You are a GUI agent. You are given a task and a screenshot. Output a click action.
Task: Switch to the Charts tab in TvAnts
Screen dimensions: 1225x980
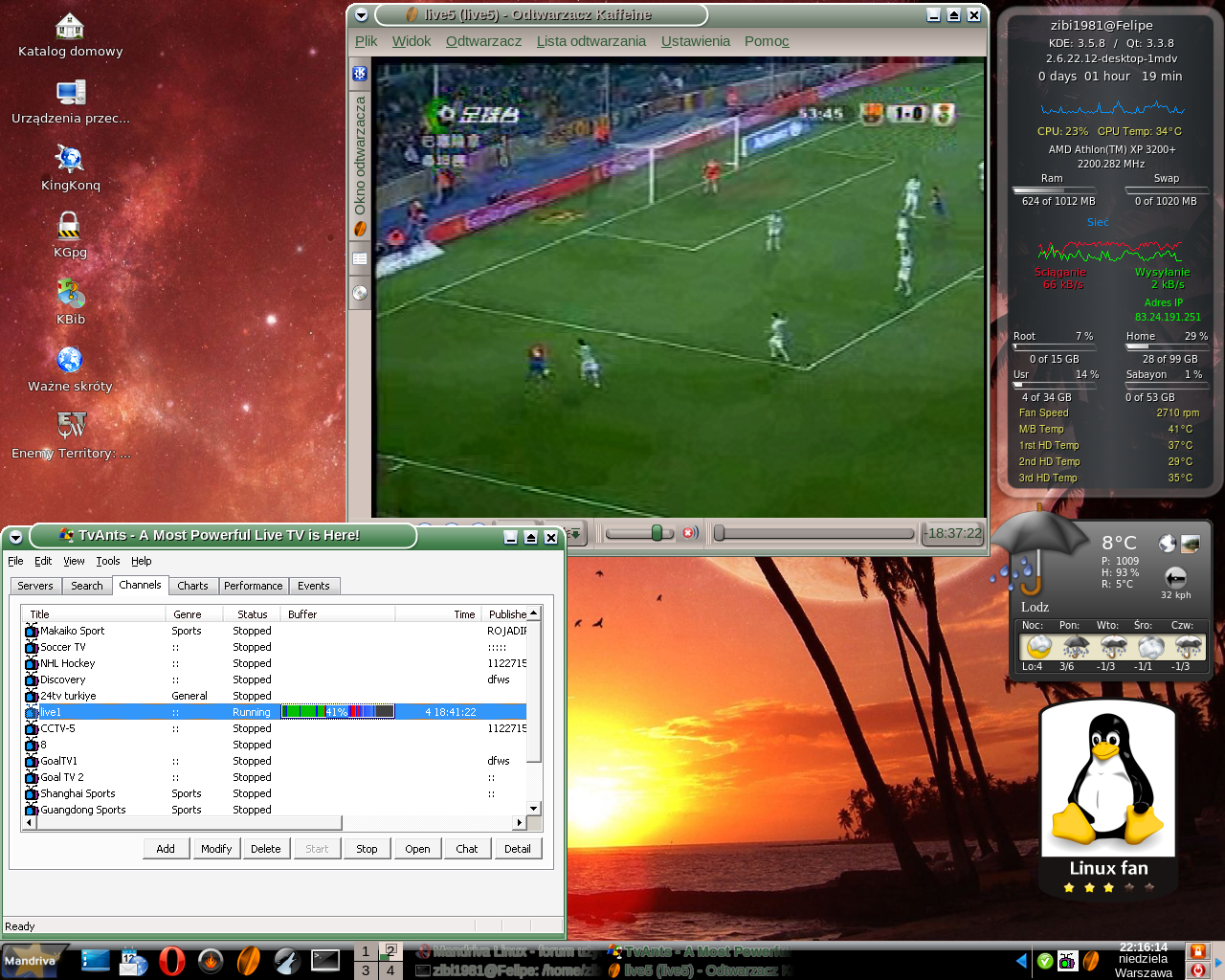pos(192,586)
